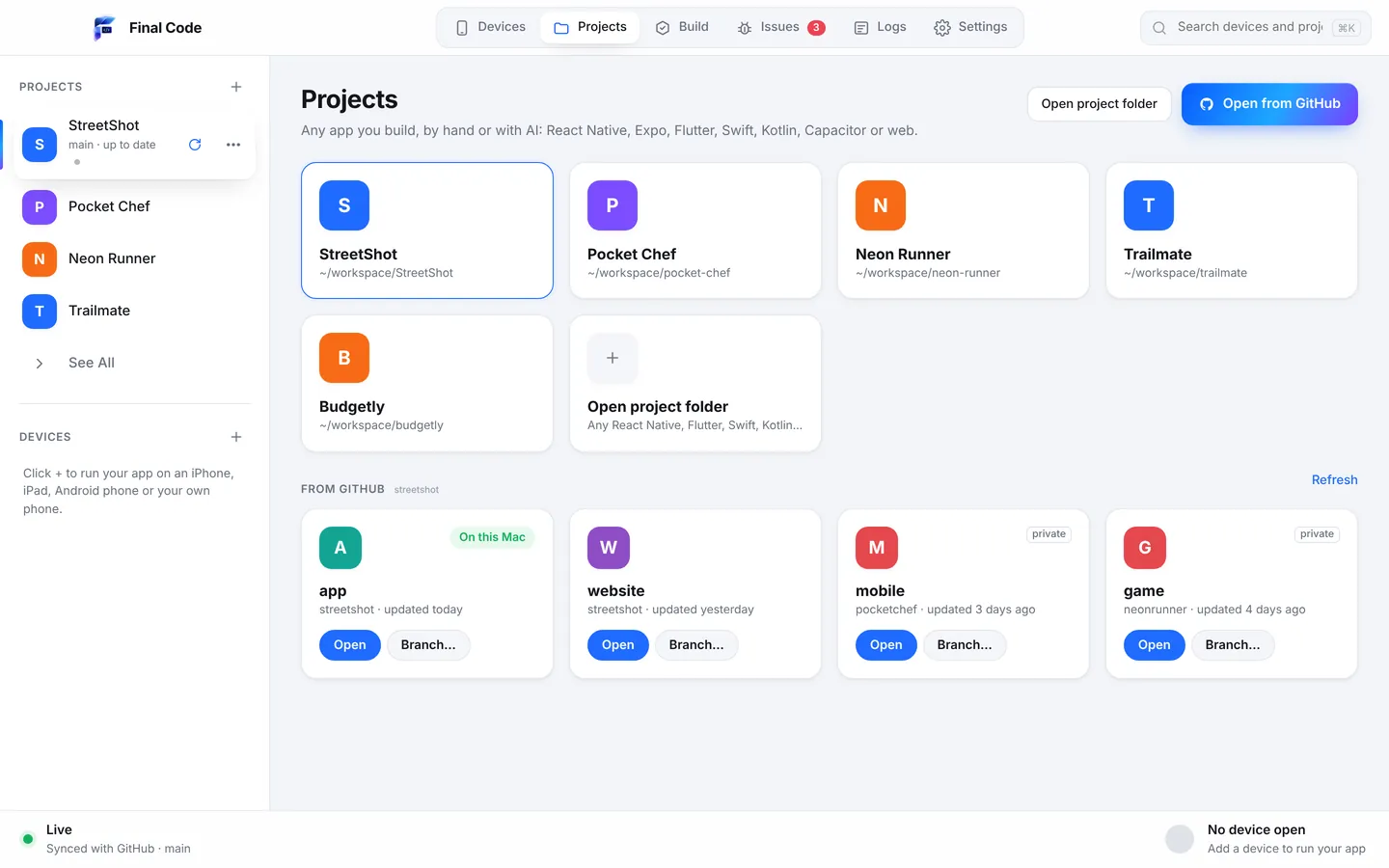Open the mobile repository
Image resolution: width=1389 pixels, height=868 pixels.
[886, 645]
